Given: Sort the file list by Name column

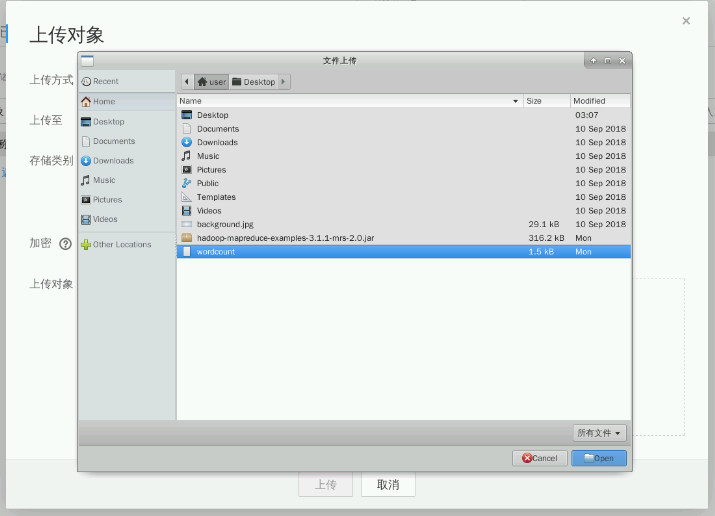Looking at the screenshot, I should coord(349,101).
